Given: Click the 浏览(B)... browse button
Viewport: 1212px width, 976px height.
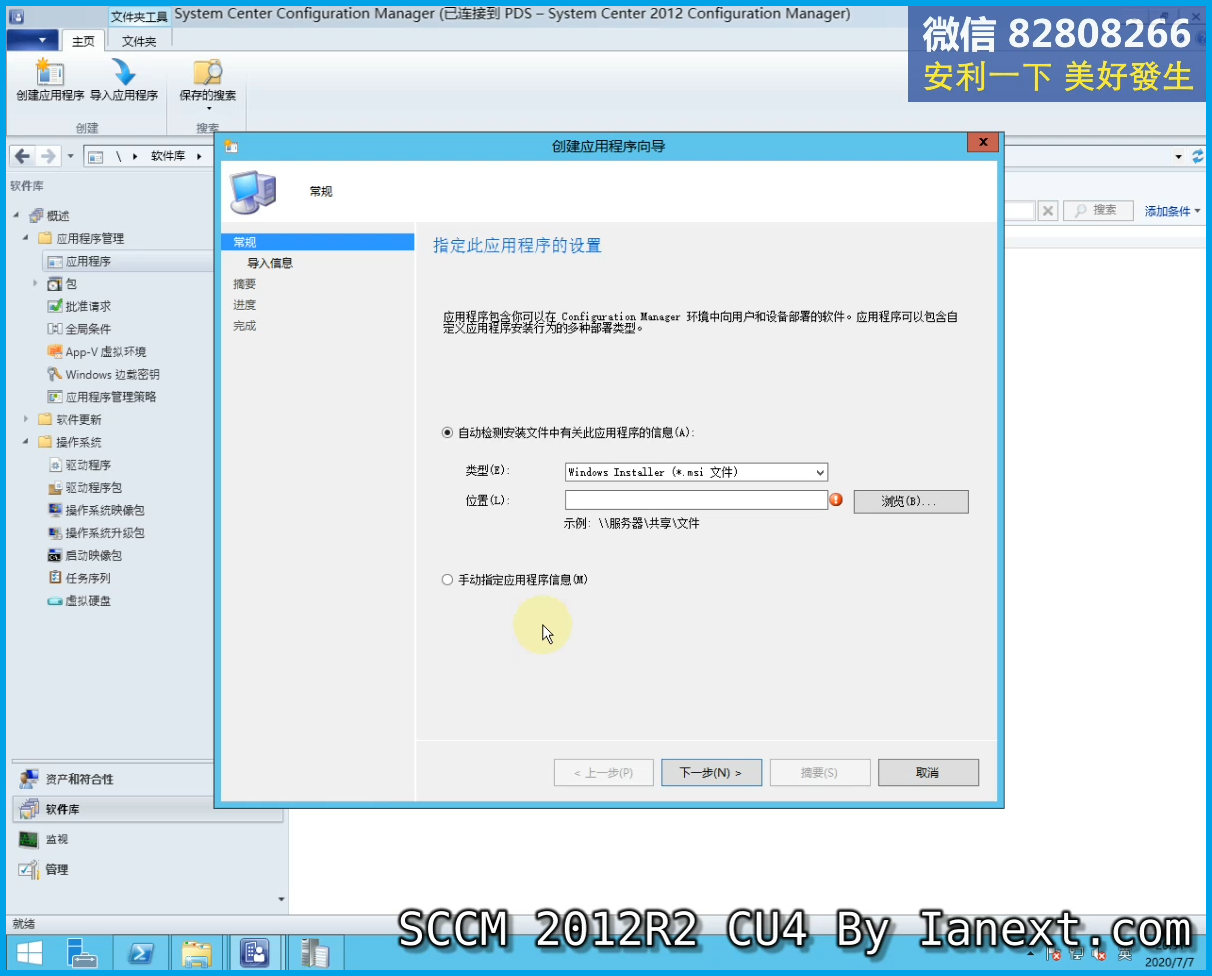Looking at the screenshot, I should point(911,501).
